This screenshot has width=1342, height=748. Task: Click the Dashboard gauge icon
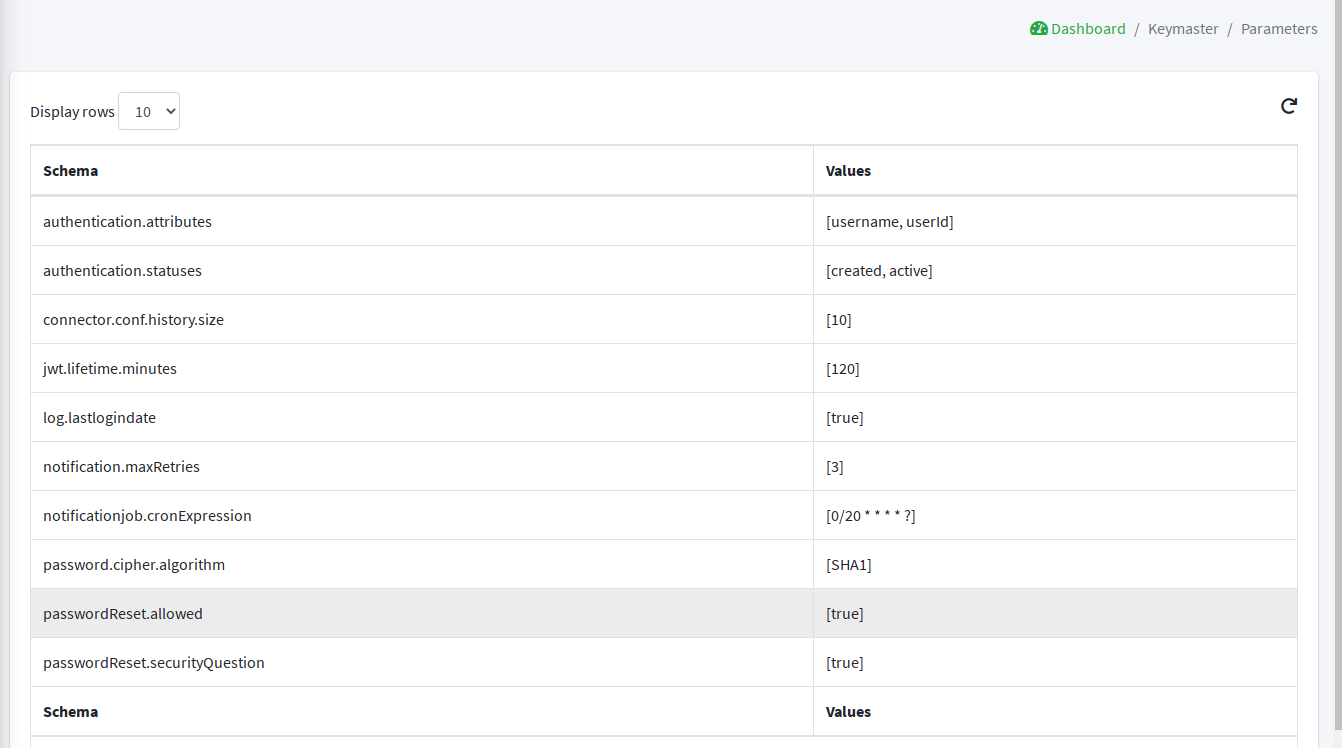coord(1038,29)
